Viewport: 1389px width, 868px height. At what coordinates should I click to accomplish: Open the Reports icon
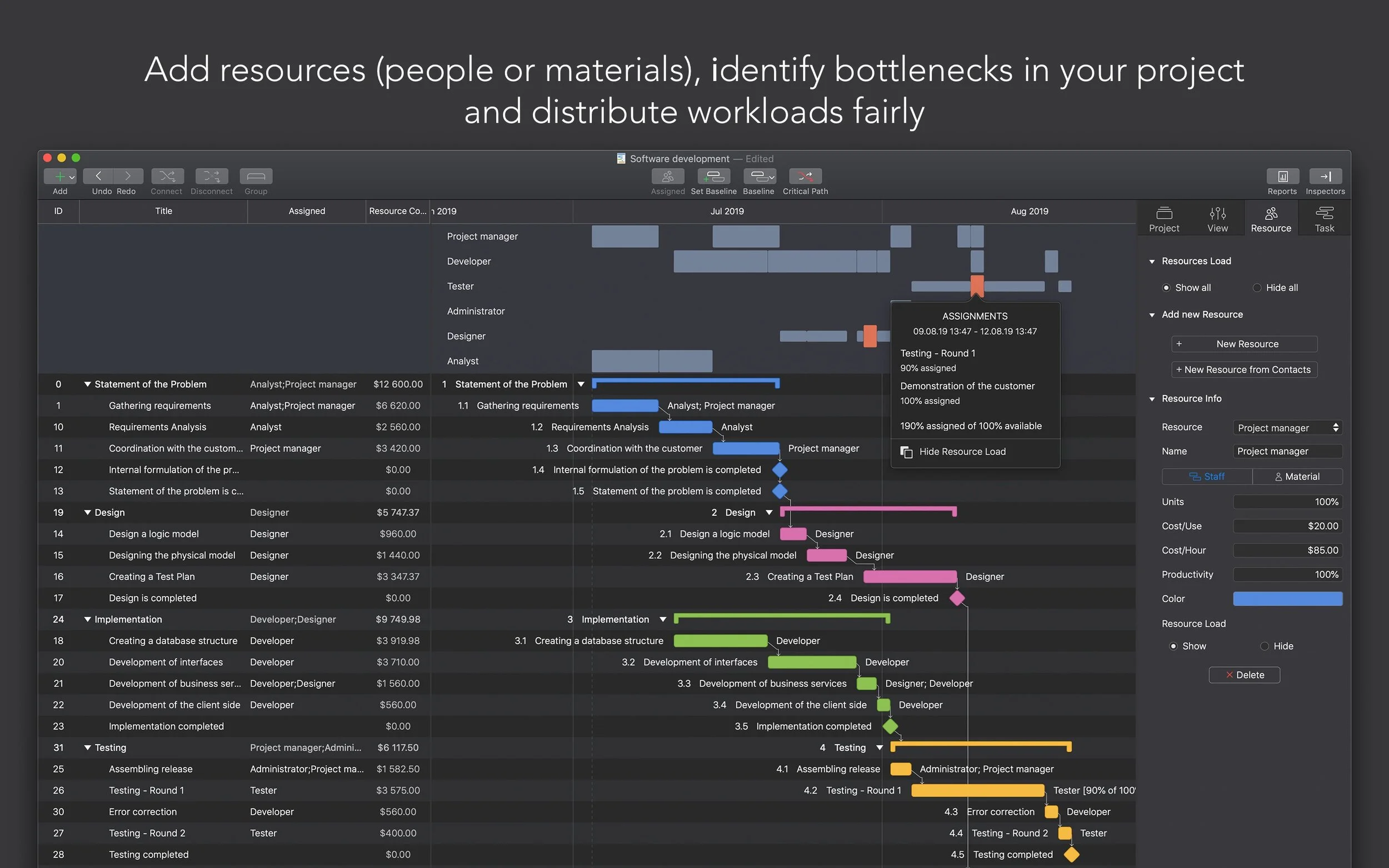click(x=1282, y=176)
